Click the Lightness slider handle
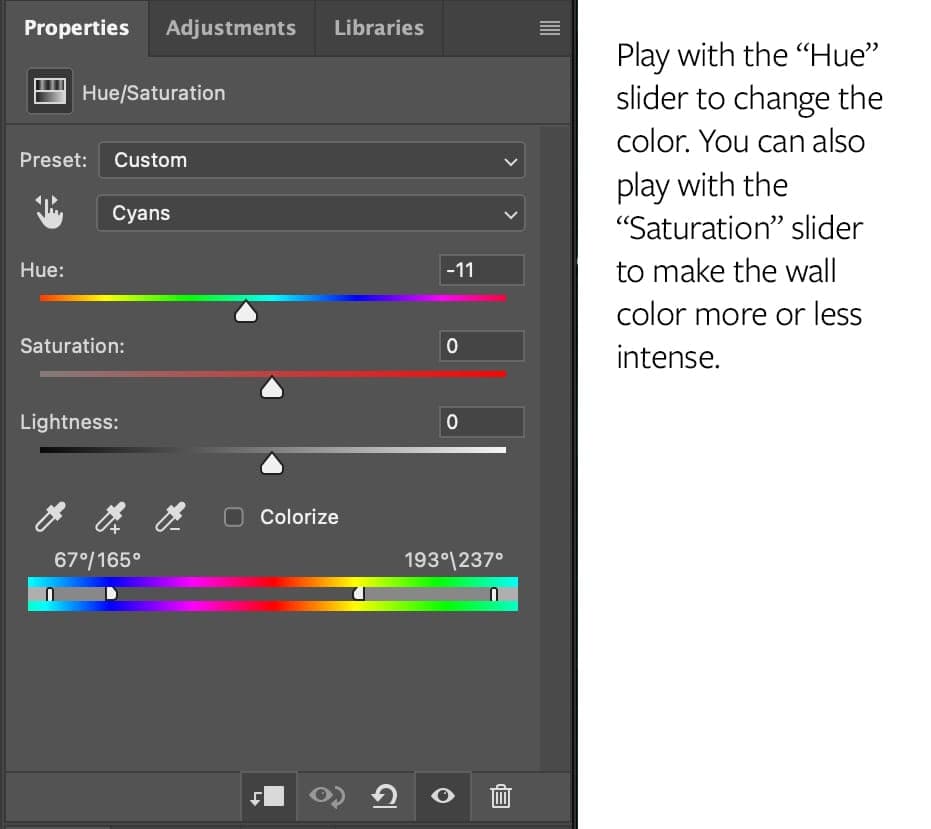The width and height of the screenshot is (931, 829). click(271, 463)
